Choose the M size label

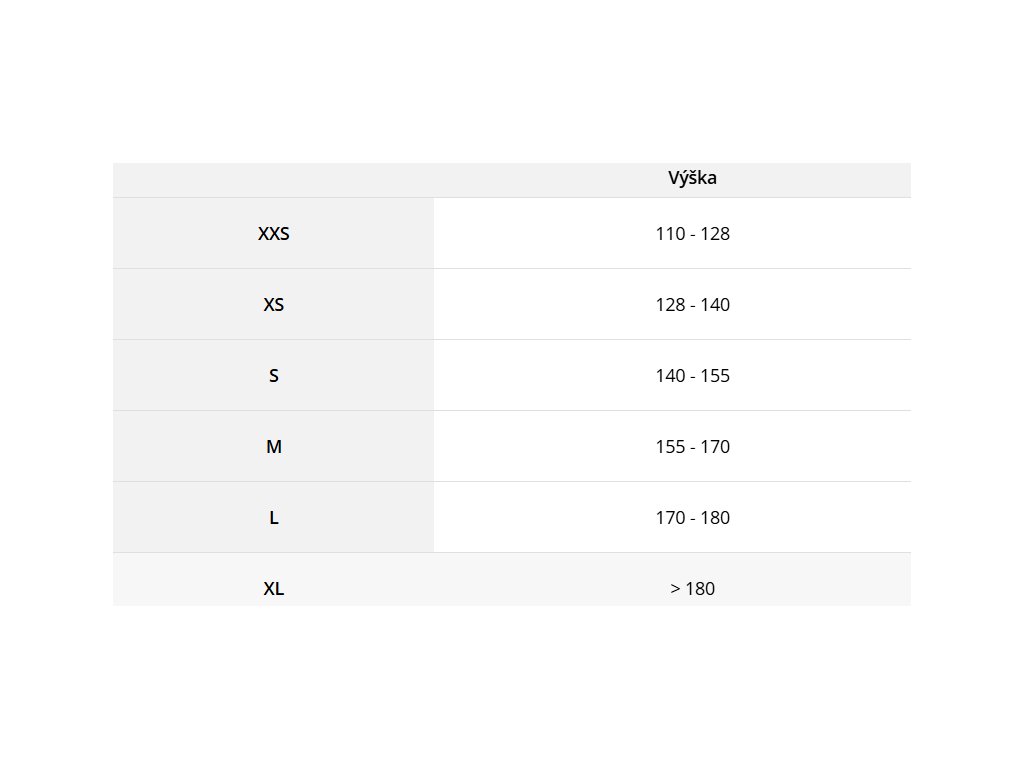point(274,447)
